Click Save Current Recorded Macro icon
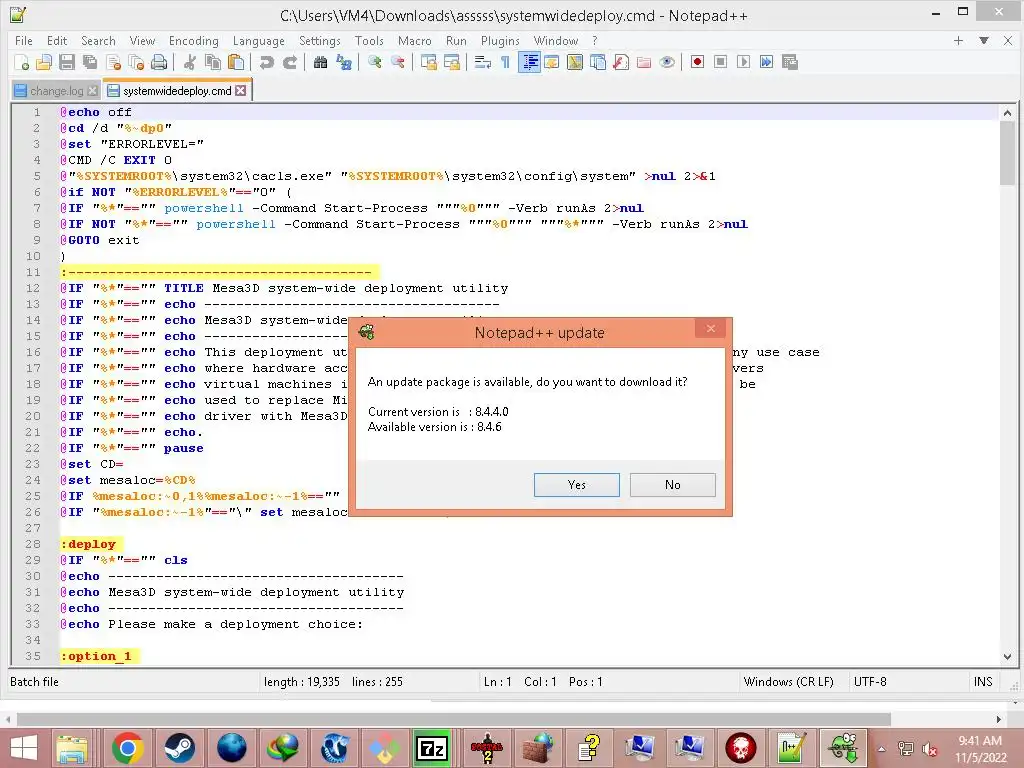The image size is (1024, 768). point(790,62)
